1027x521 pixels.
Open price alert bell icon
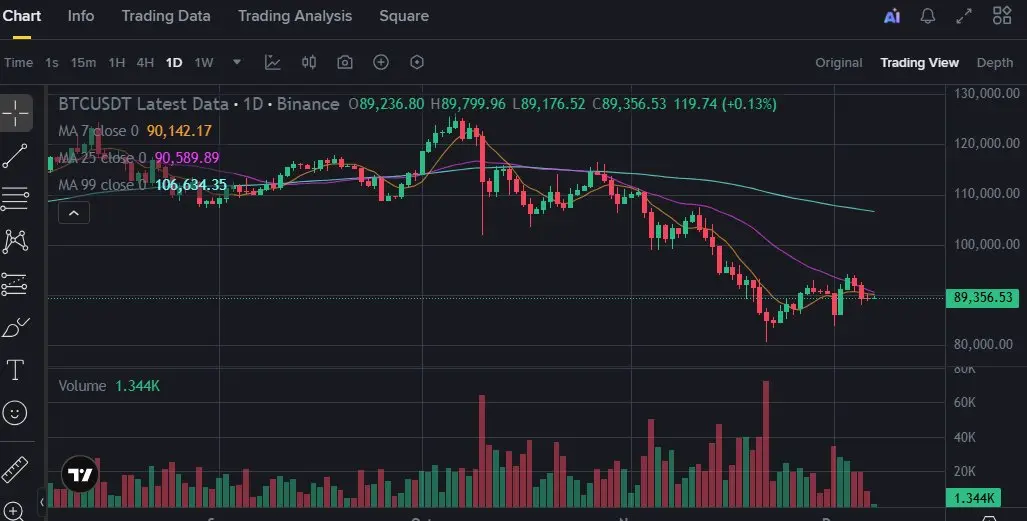pyautogui.click(x=927, y=16)
